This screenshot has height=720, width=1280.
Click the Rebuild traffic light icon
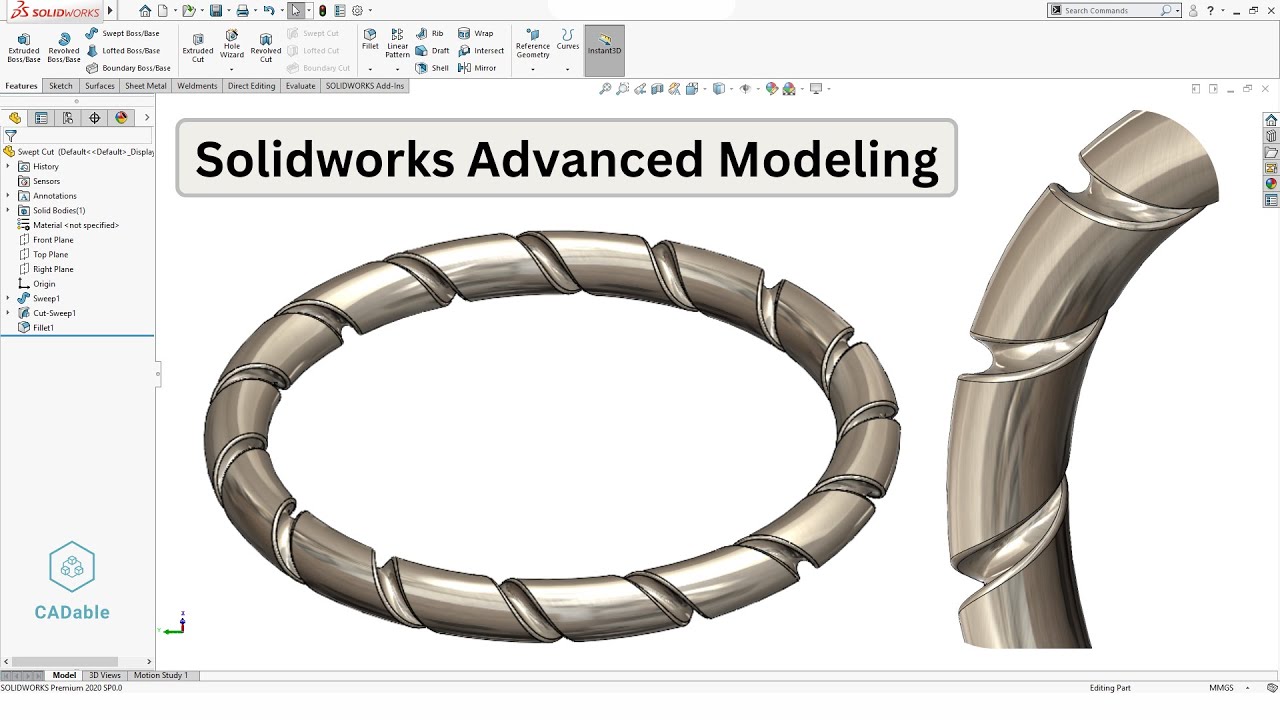(322, 11)
